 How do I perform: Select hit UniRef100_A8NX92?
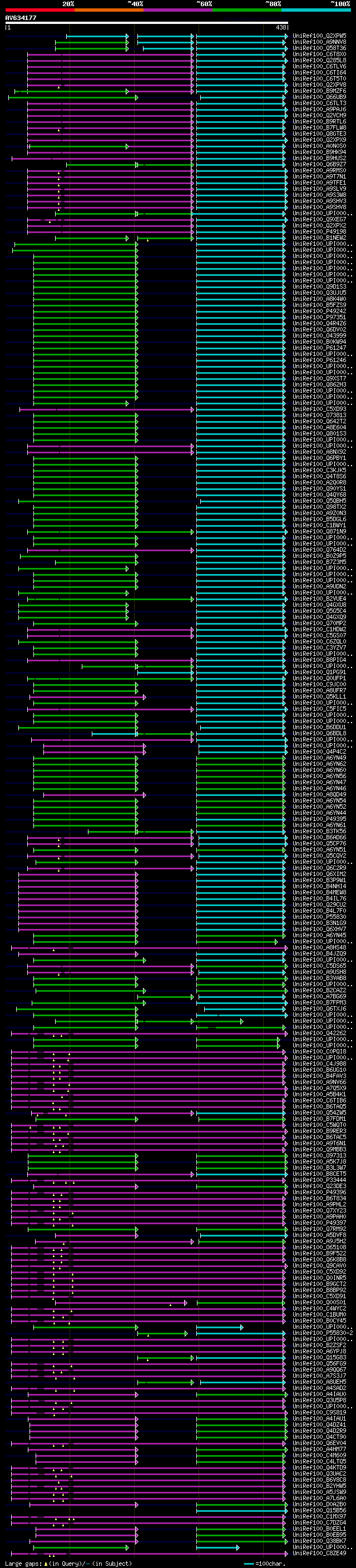tap(319, 452)
